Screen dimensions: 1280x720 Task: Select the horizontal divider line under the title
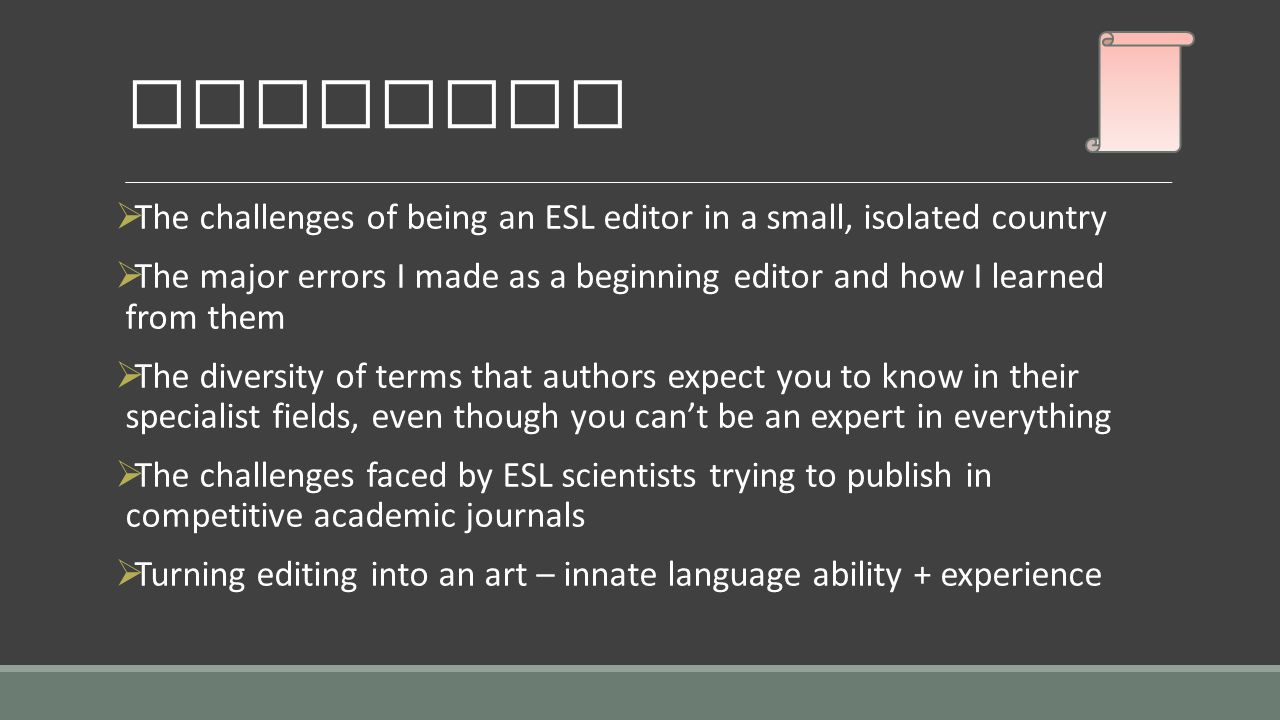point(648,183)
